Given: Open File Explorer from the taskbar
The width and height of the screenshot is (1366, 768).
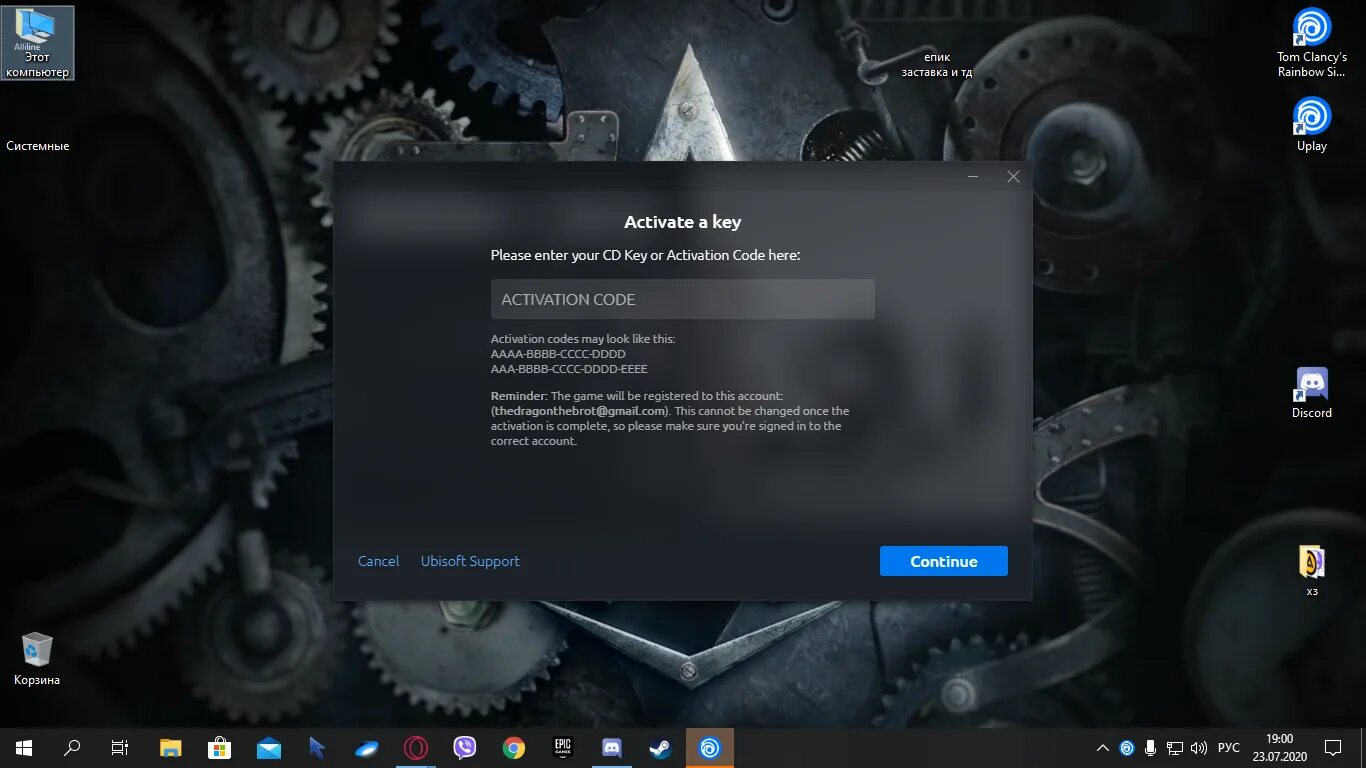Looking at the screenshot, I should coord(171,748).
